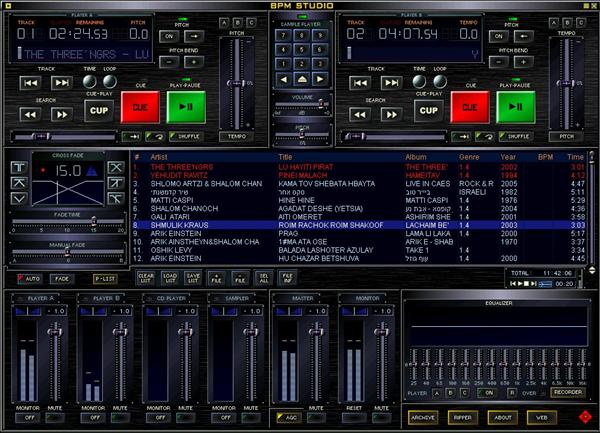Sort playlist by the Artist column header
Screen dimensions: 600x433
tap(159, 157)
